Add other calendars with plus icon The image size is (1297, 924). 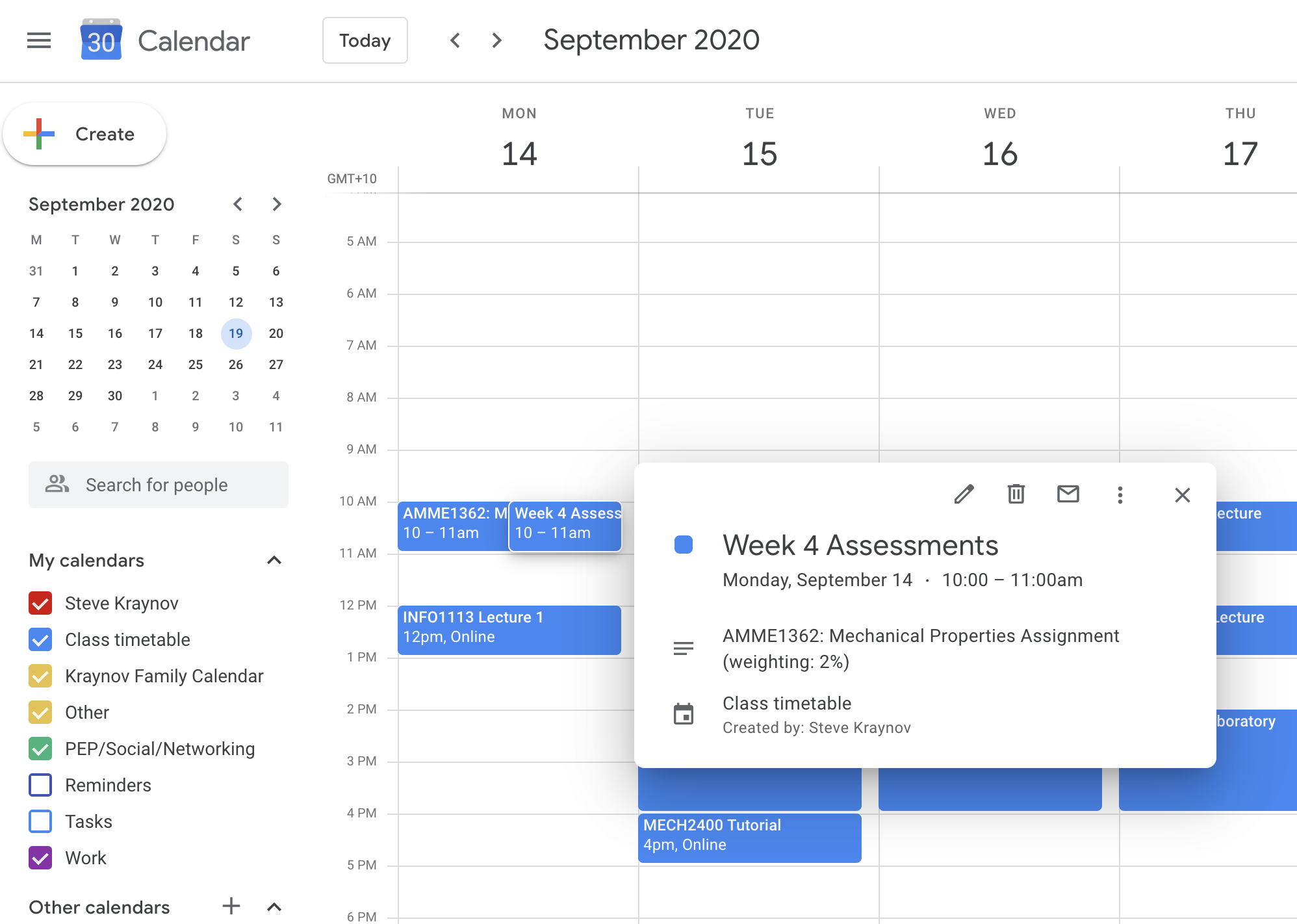[231, 906]
